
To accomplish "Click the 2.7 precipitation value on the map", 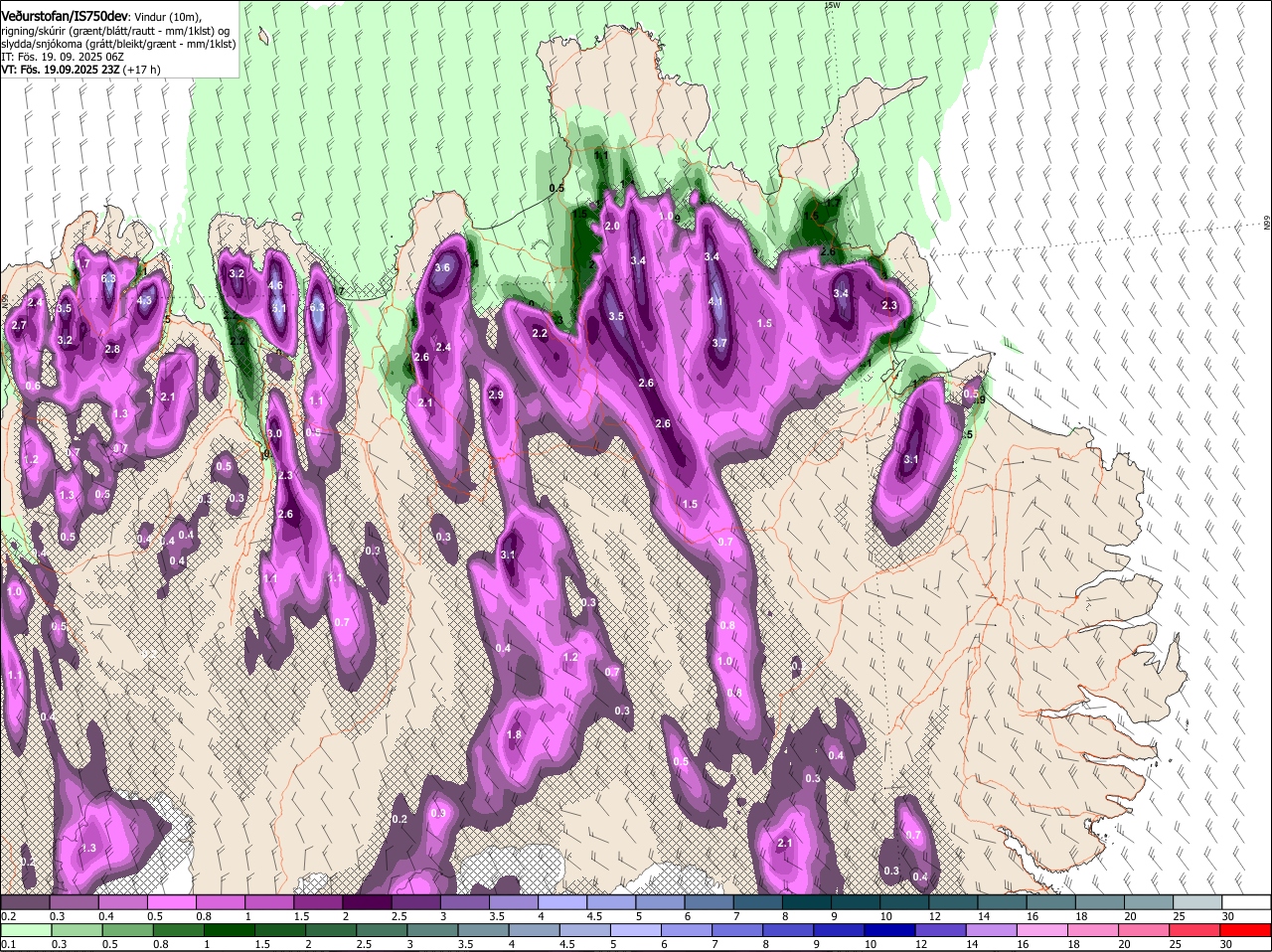I will (x=18, y=326).
